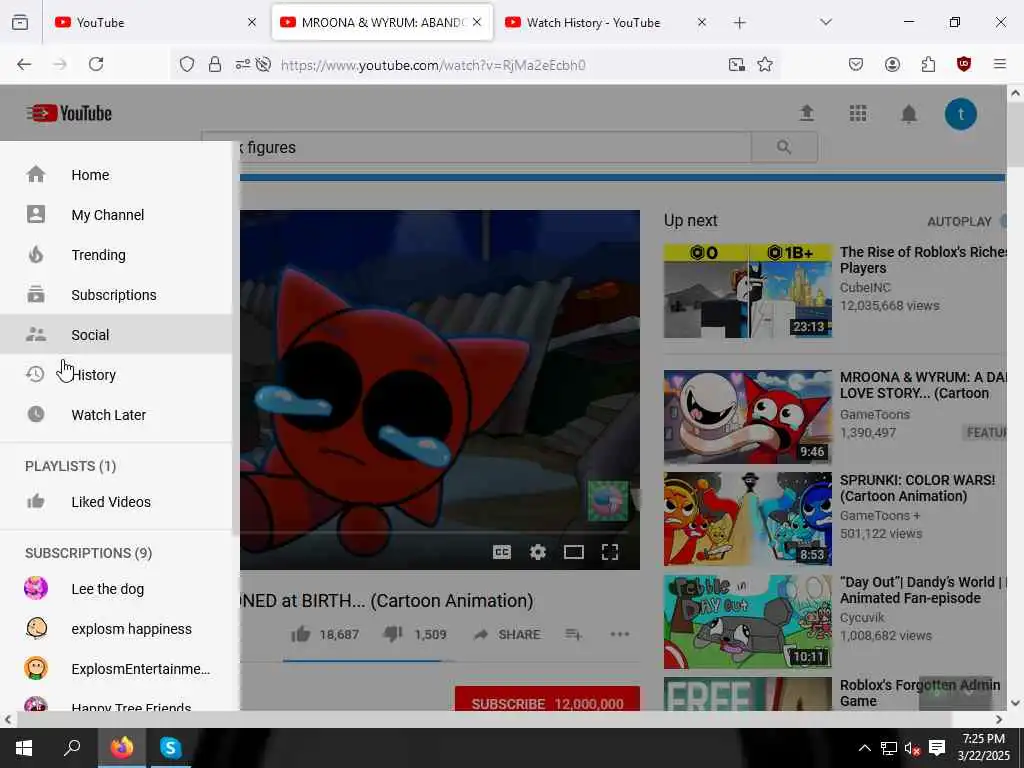Screen dimensions: 1024x768
Task: Click the upload video icon
Action: point(807,113)
